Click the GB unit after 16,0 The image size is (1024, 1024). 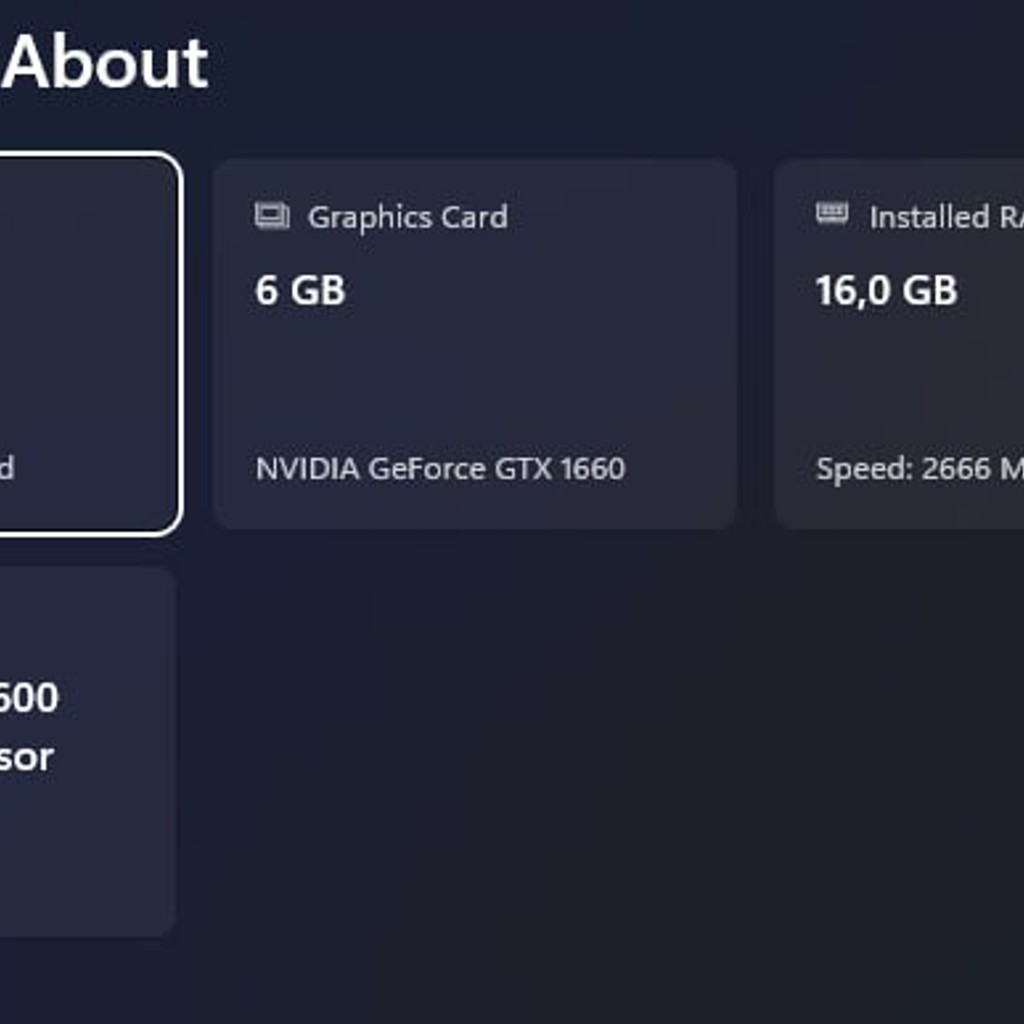930,291
